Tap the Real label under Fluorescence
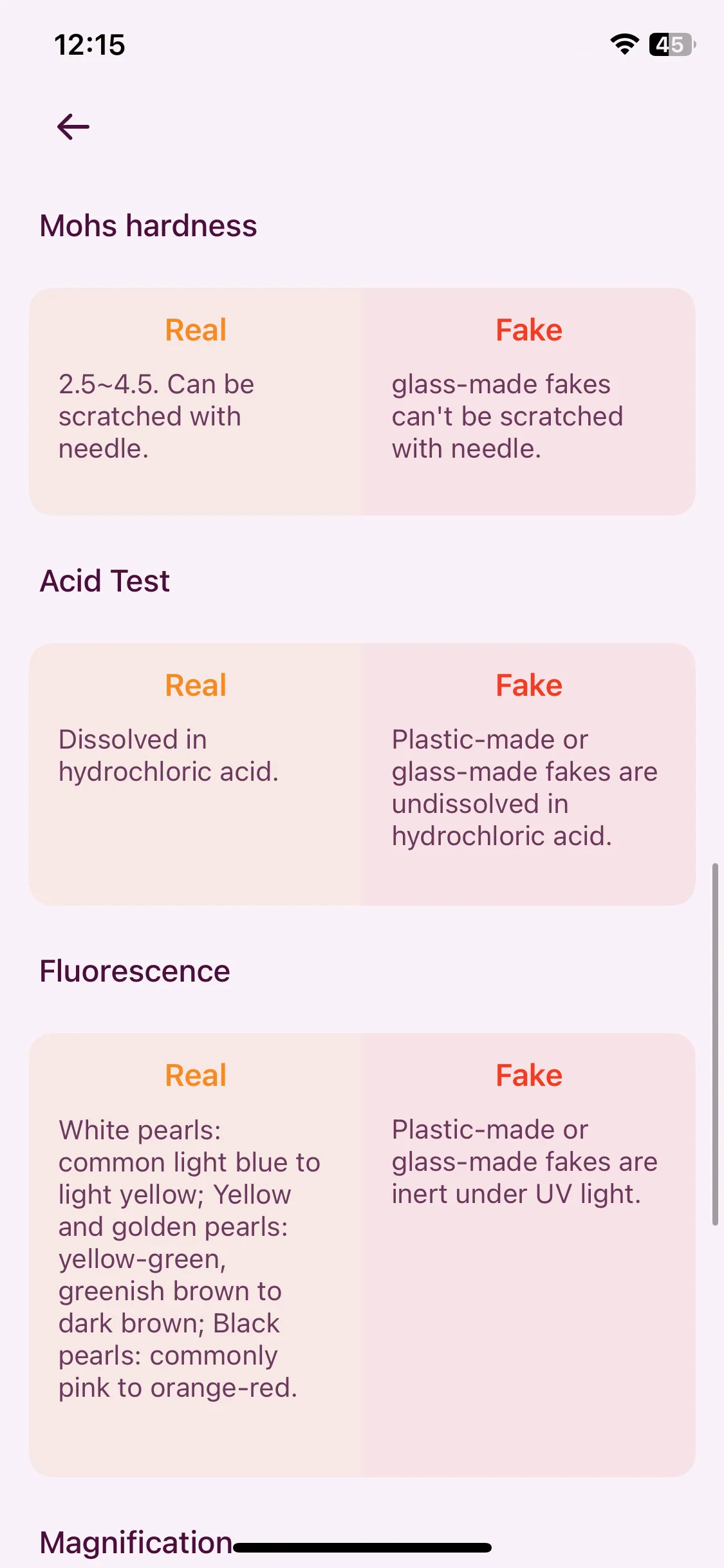 (x=196, y=1076)
